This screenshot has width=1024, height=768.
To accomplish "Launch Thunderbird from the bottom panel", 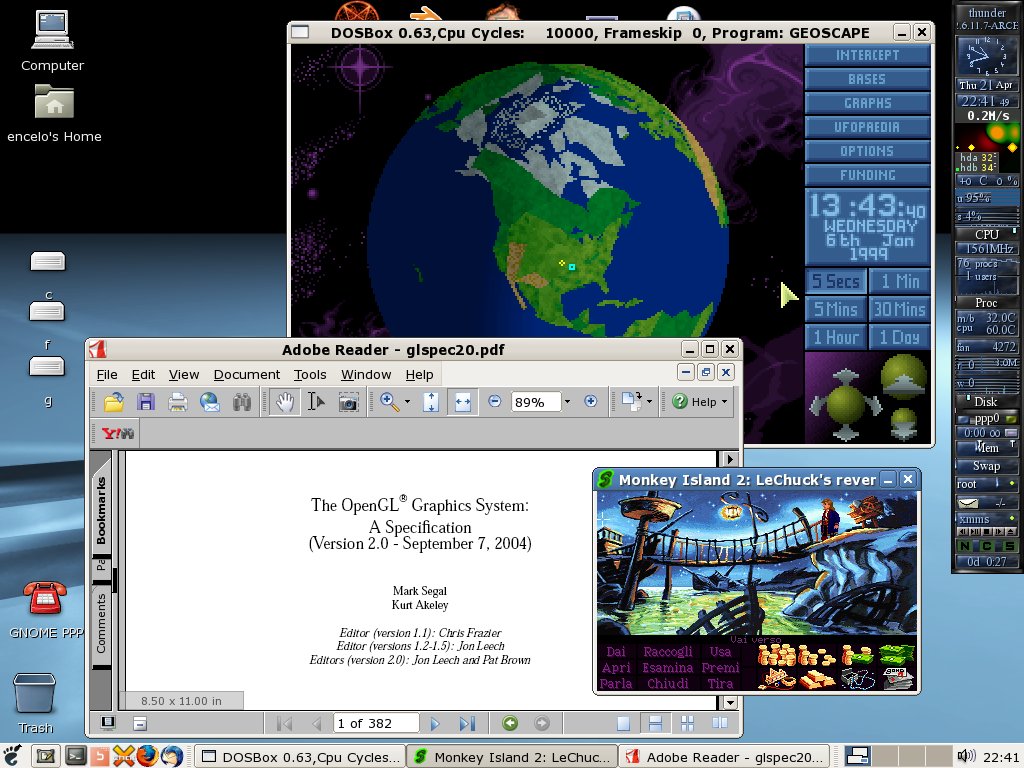I will [x=172, y=756].
